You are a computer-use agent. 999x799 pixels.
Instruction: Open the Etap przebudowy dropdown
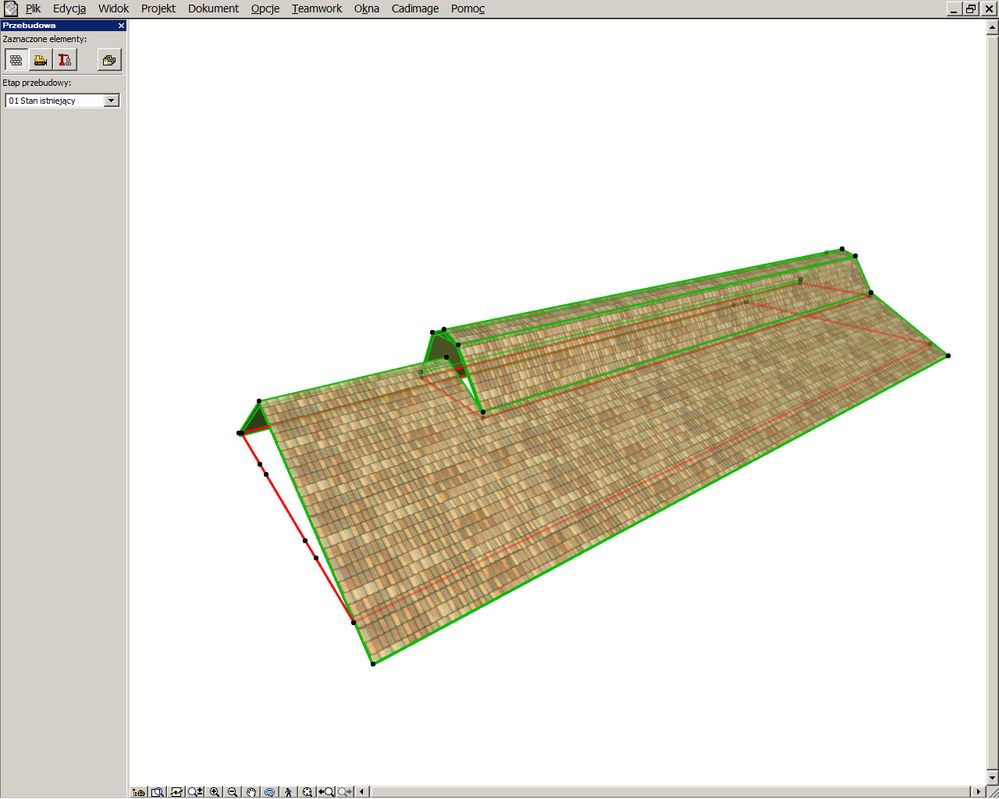click(62, 100)
